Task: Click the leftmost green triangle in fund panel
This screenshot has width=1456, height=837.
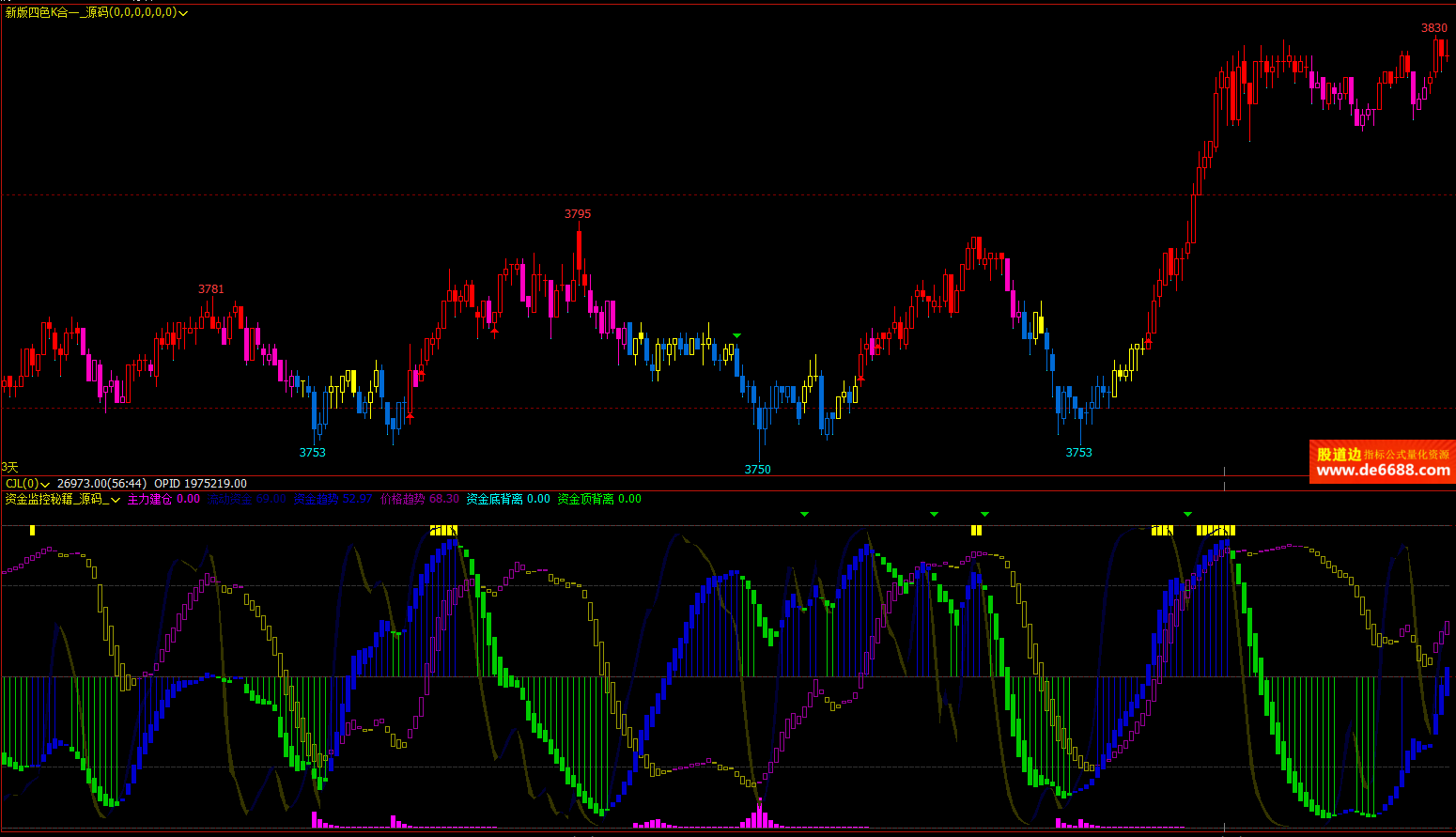Action: pyautogui.click(x=804, y=514)
